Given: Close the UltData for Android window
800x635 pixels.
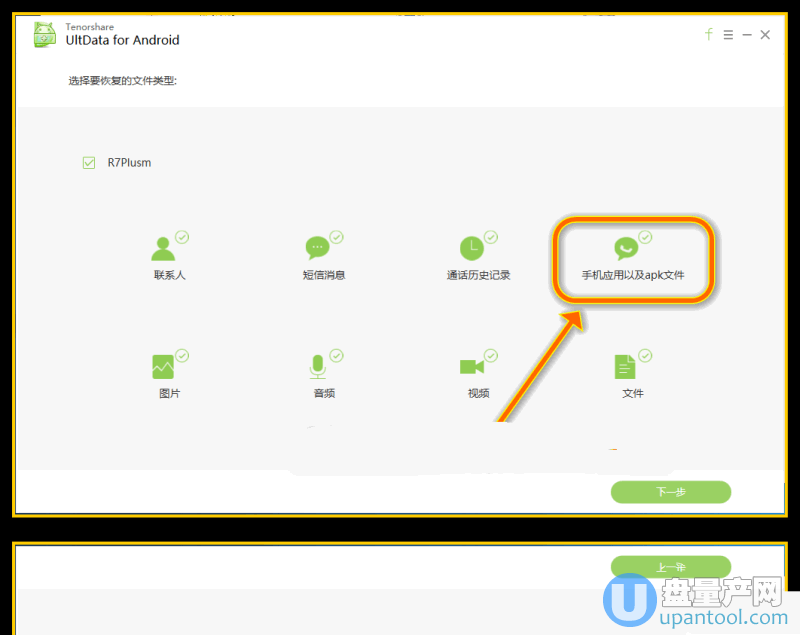Looking at the screenshot, I should pyautogui.click(x=765, y=35).
